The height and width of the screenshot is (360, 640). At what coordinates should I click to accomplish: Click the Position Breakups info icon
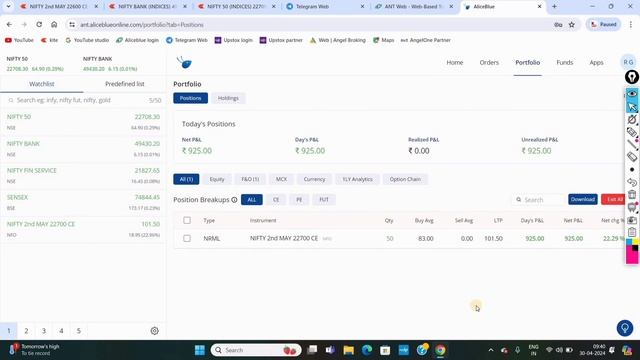(x=234, y=200)
